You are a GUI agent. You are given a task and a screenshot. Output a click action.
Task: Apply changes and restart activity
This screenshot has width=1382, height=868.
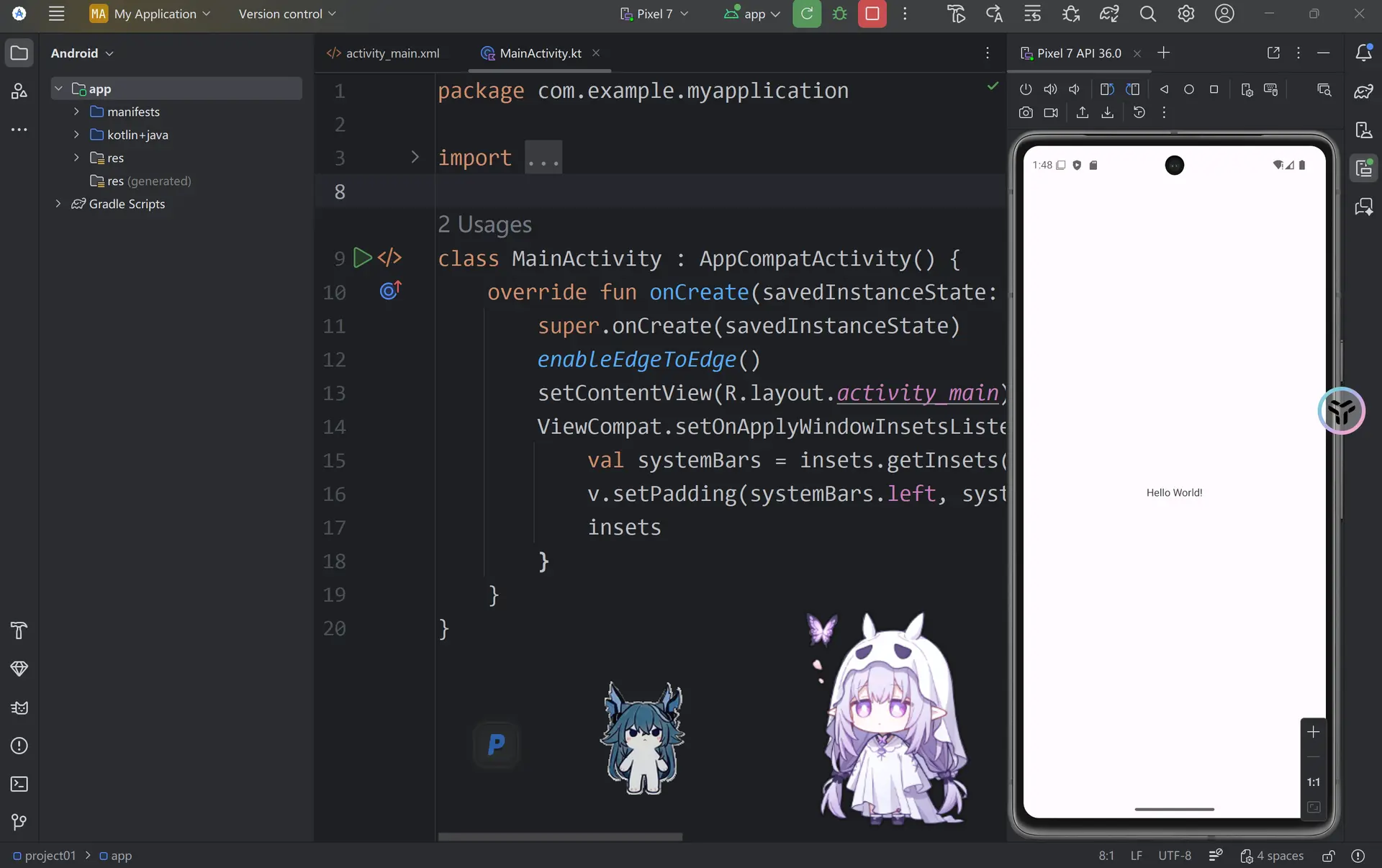click(994, 14)
